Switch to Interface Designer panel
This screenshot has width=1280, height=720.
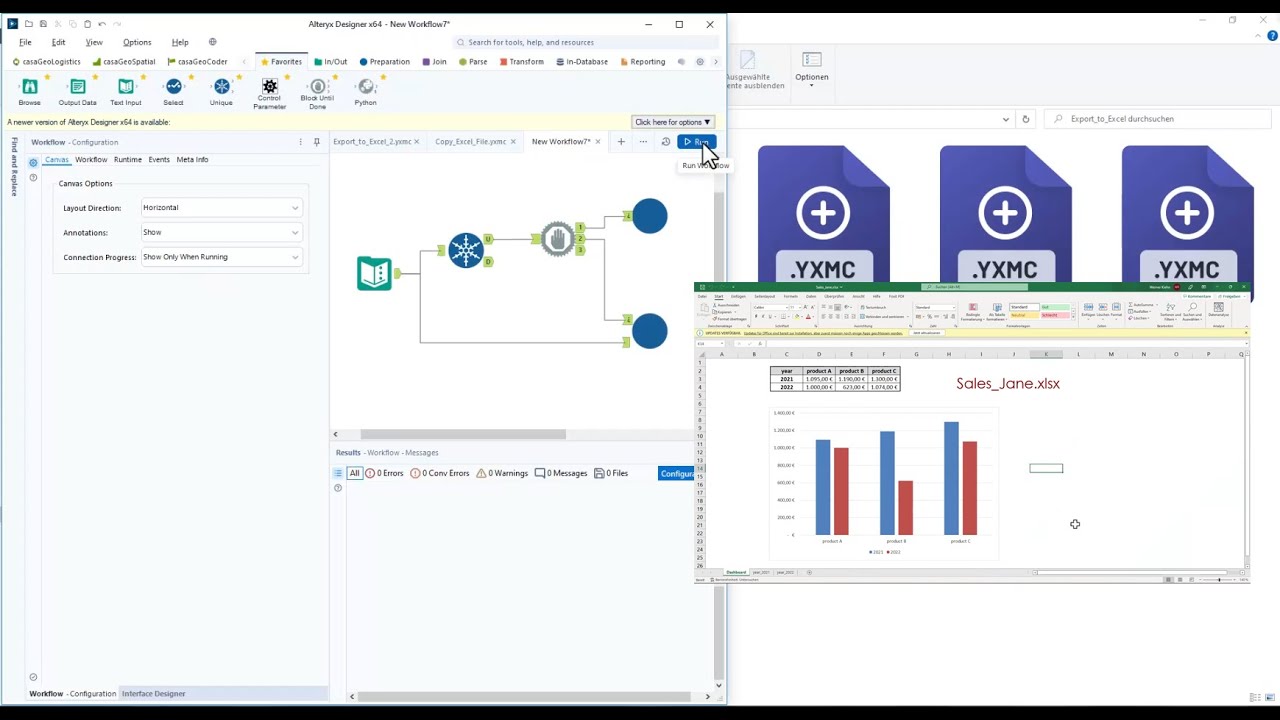(153, 694)
